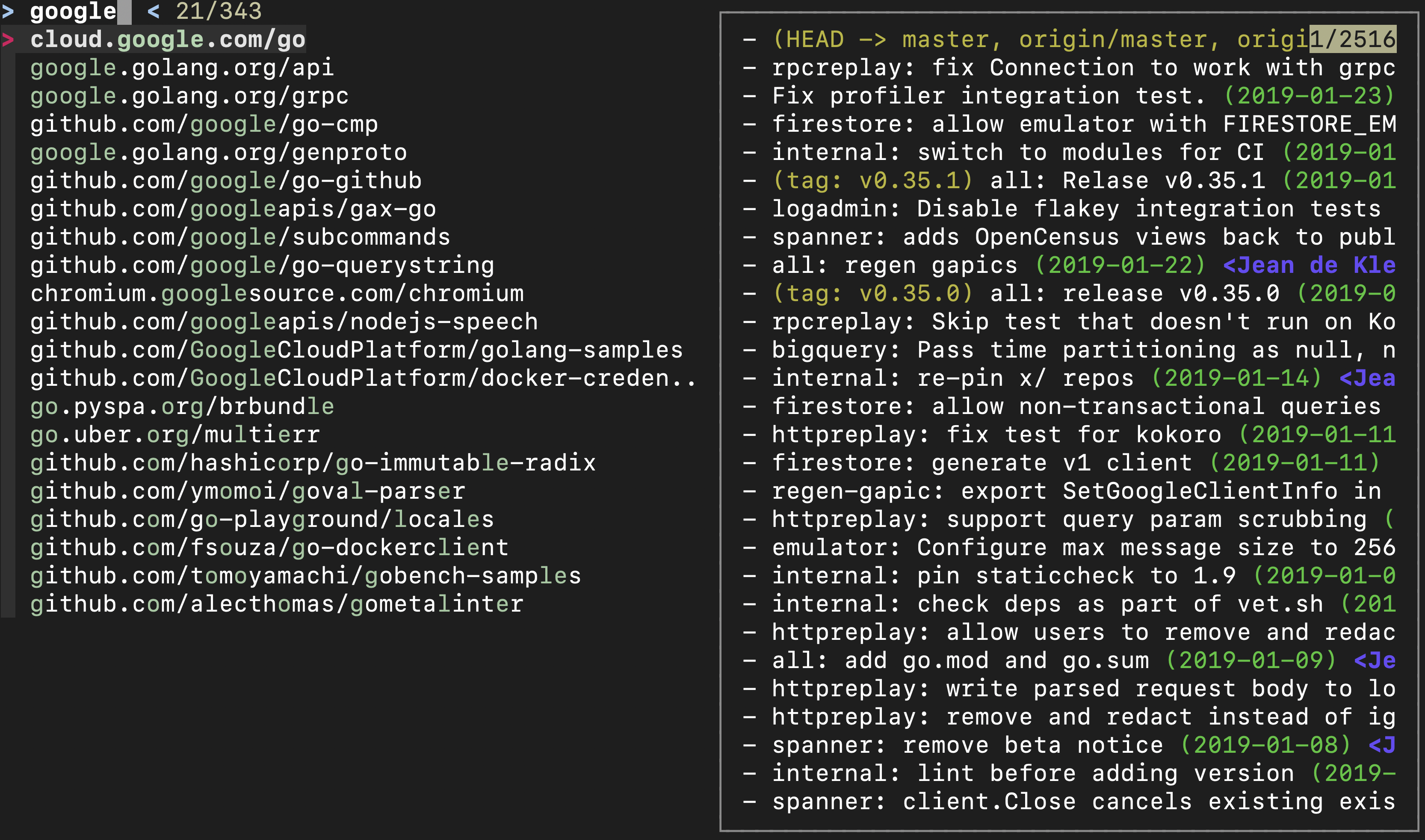Select google.golang.org/api entry
The height and width of the screenshot is (840, 1425).
pos(182,68)
